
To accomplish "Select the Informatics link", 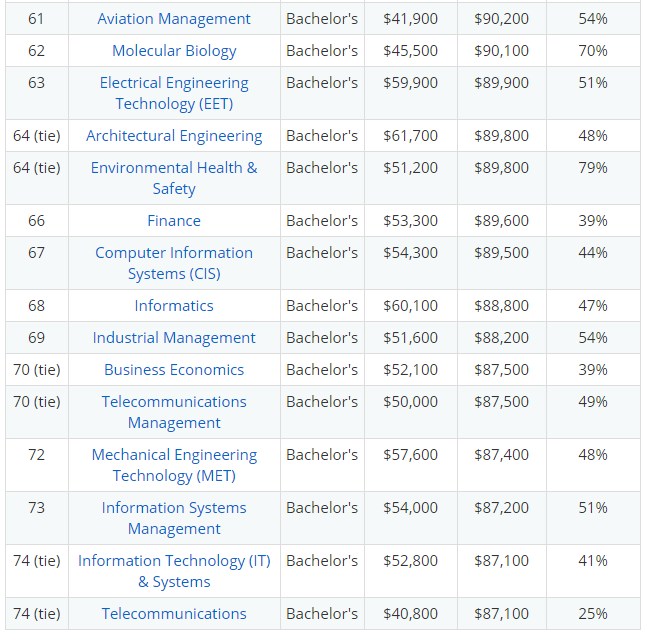I will coord(174,306).
